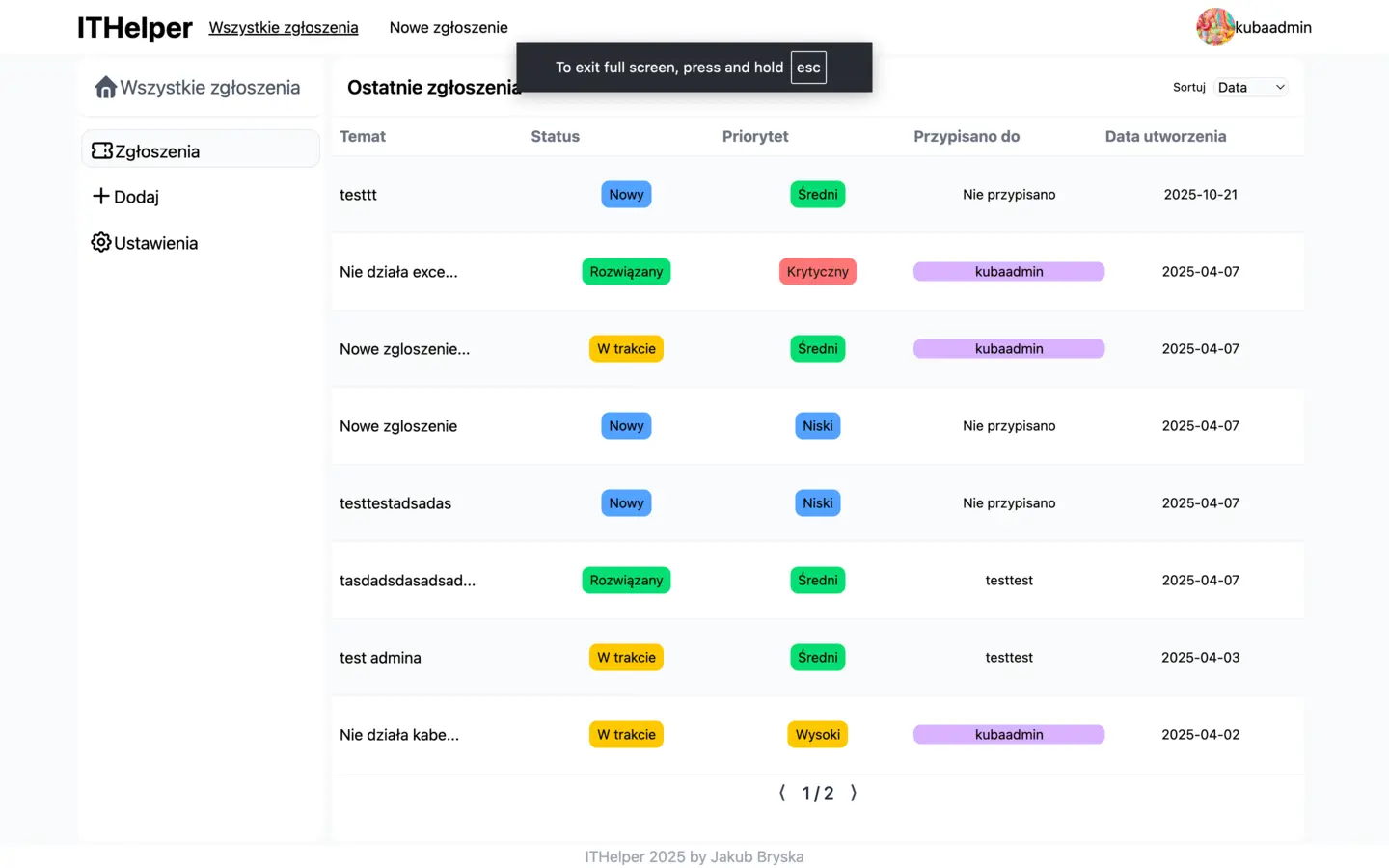Image resolution: width=1389 pixels, height=868 pixels.
Task: Open the Wszystkie zgłoszenia navigation link
Action: [x=284, y=28]
